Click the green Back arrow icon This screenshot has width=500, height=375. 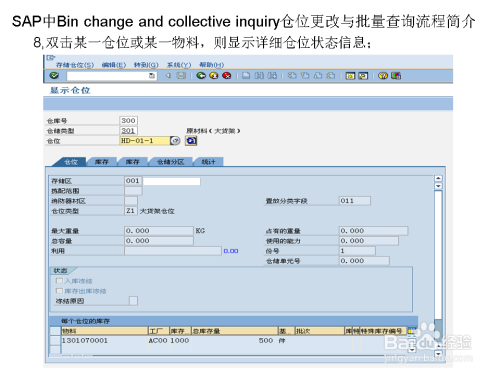[201, 76]
